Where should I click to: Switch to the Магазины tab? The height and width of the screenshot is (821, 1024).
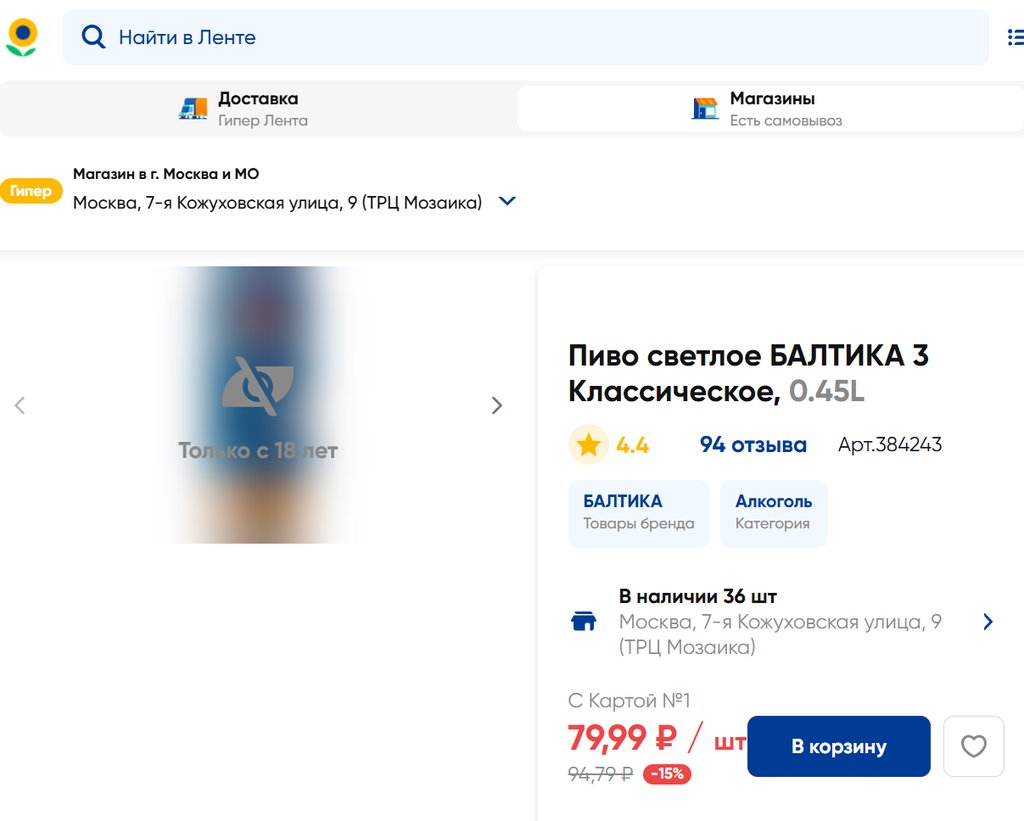click(x=770, y=108)
